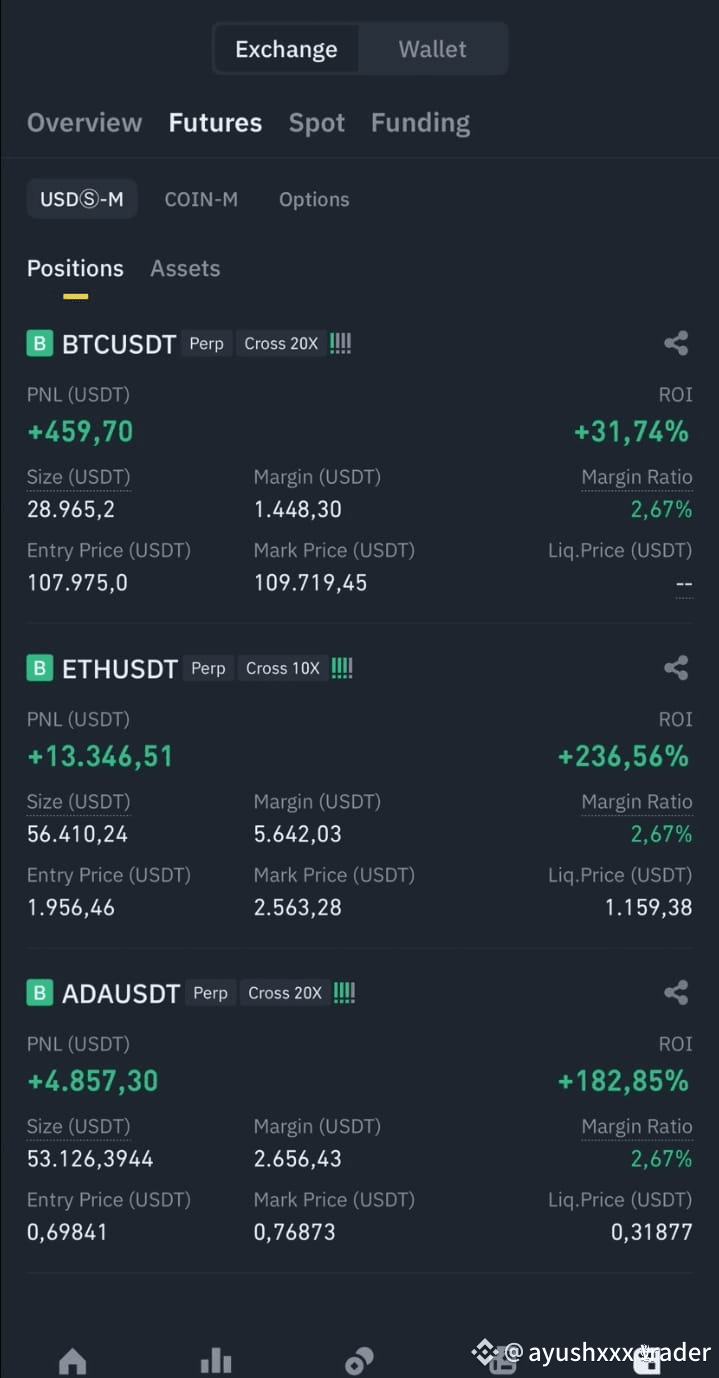Open the home icon in bottom bar

73,1361
